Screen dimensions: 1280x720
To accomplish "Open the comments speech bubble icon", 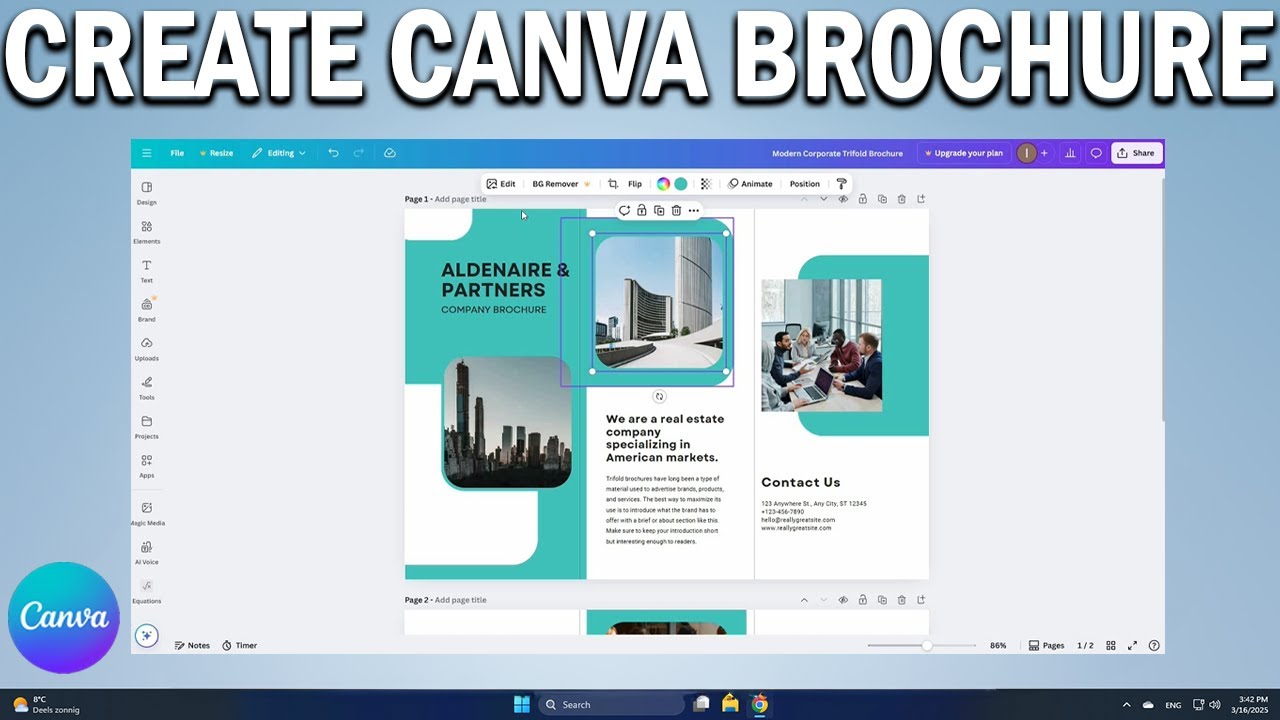I will (x=1096, y=153).
